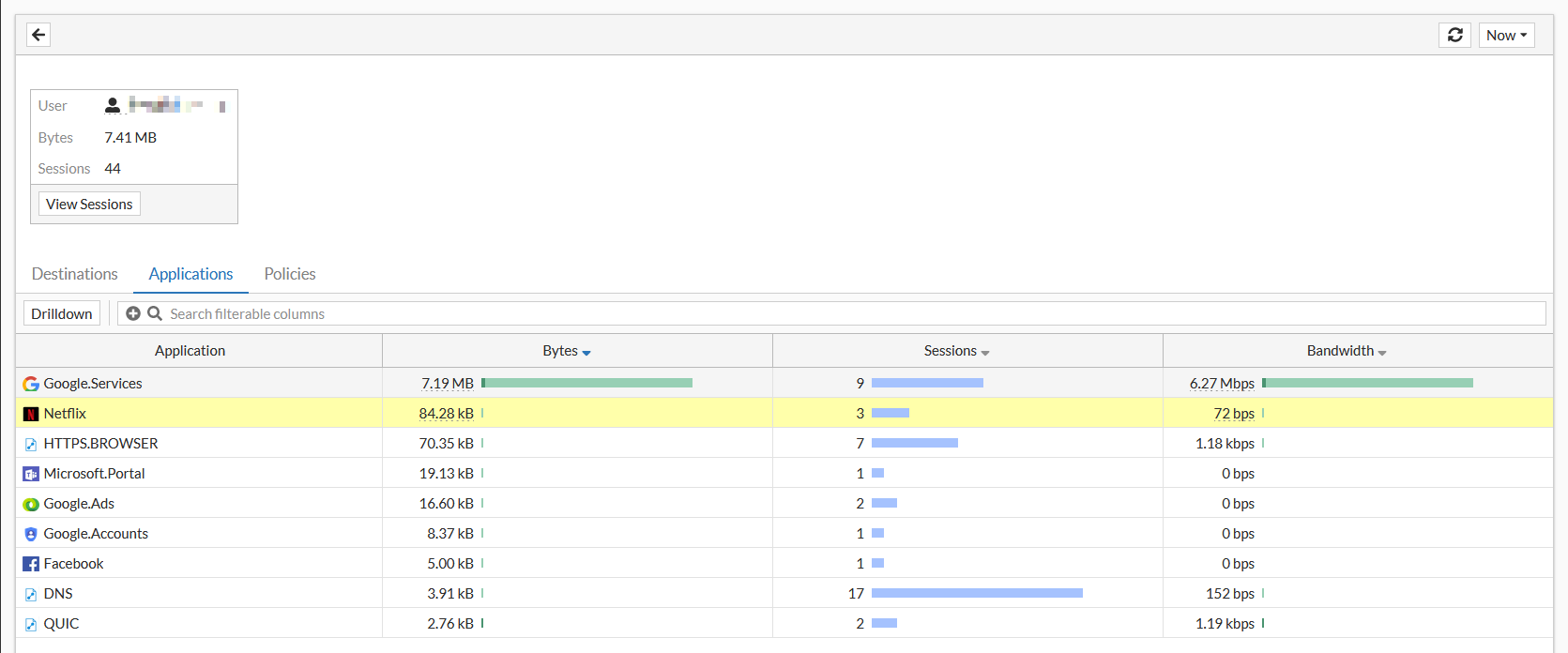Click the Drilldown button
The height and width of the screenshot is (653, 1568).
tap(62, 313)
